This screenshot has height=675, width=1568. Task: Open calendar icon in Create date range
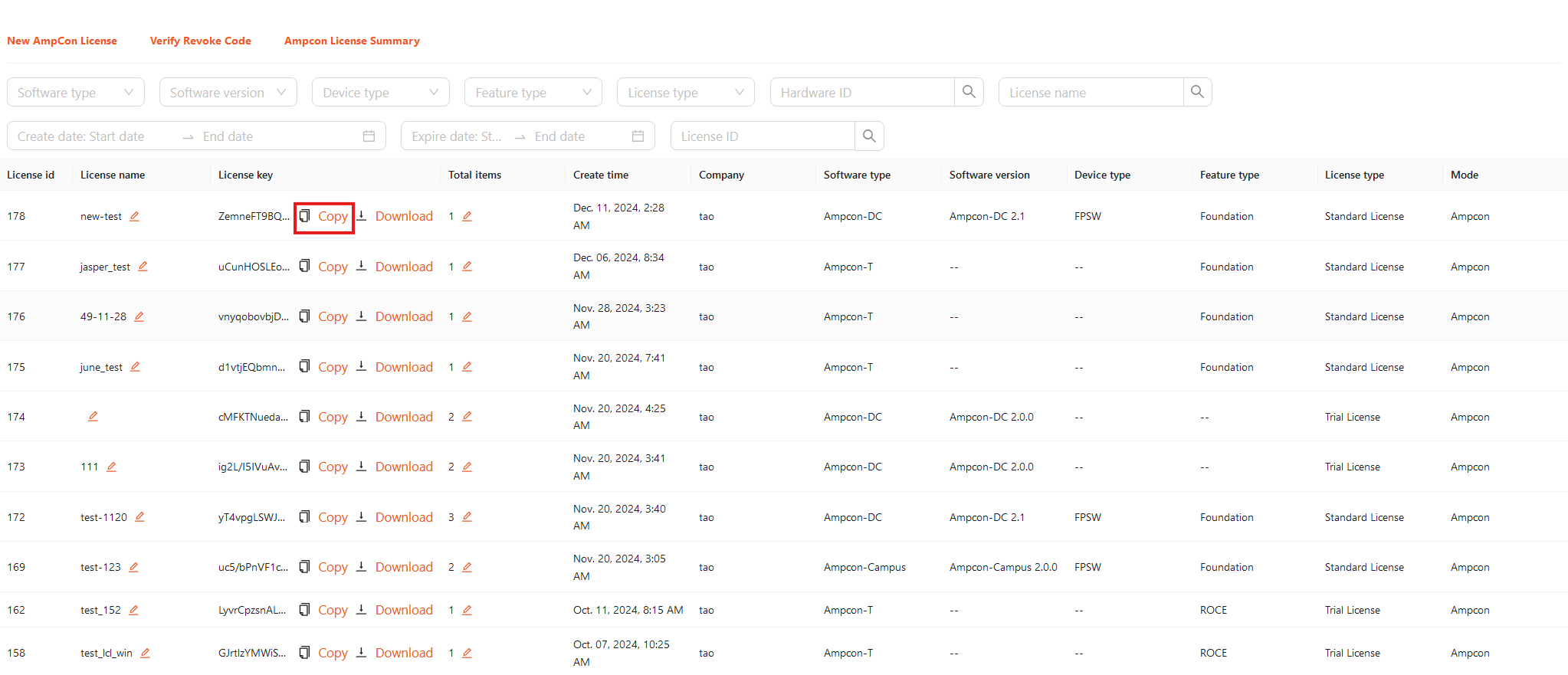pyautogui.click(x=369, y=136)
